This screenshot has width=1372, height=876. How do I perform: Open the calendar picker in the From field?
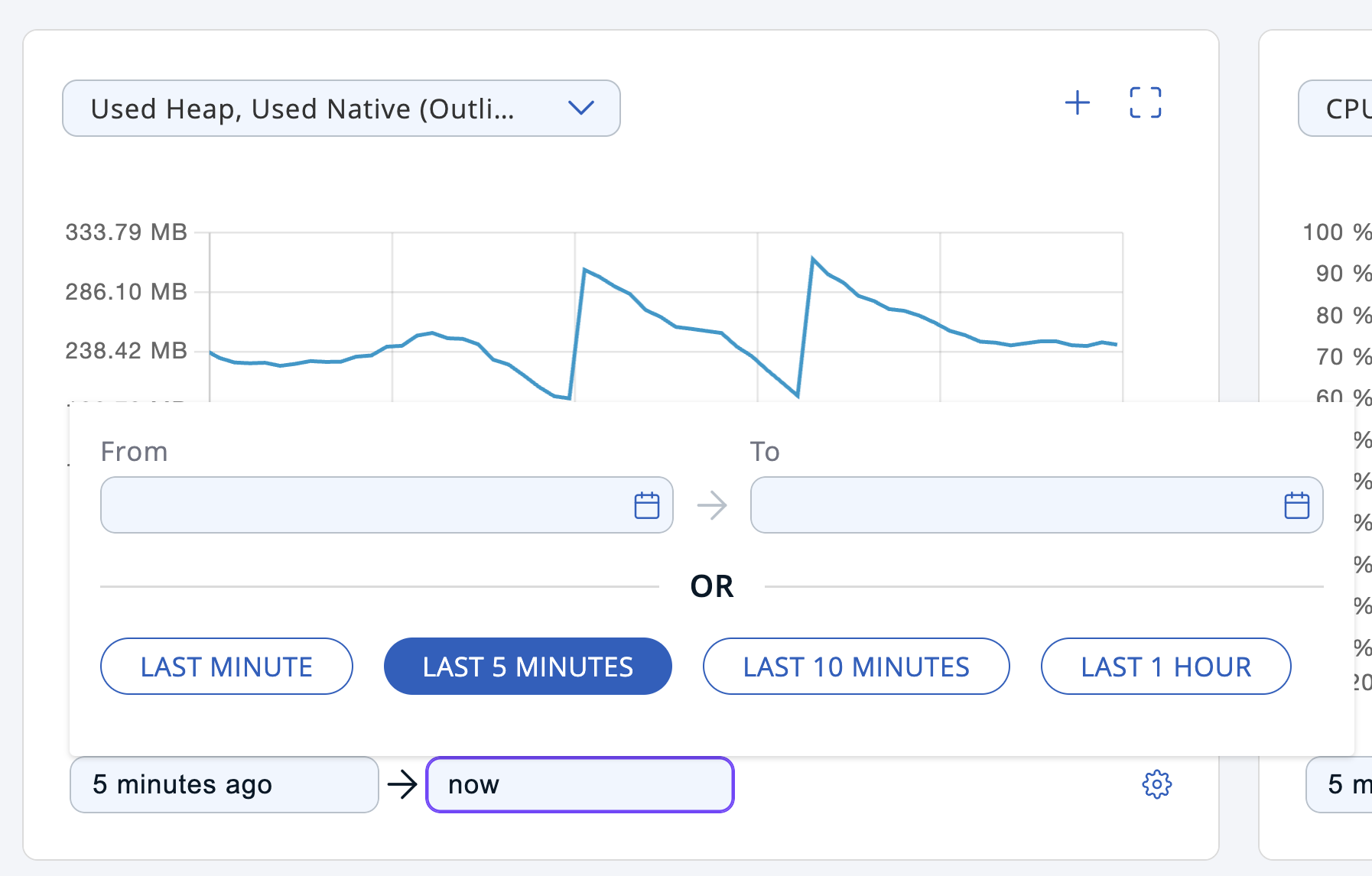pos(646,505)
